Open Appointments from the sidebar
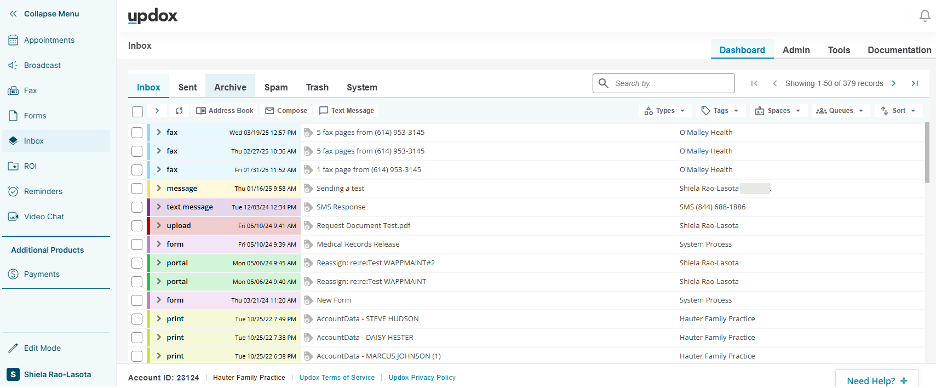The image size is (936, 388). pyautogui.click(x=49, y=40)
